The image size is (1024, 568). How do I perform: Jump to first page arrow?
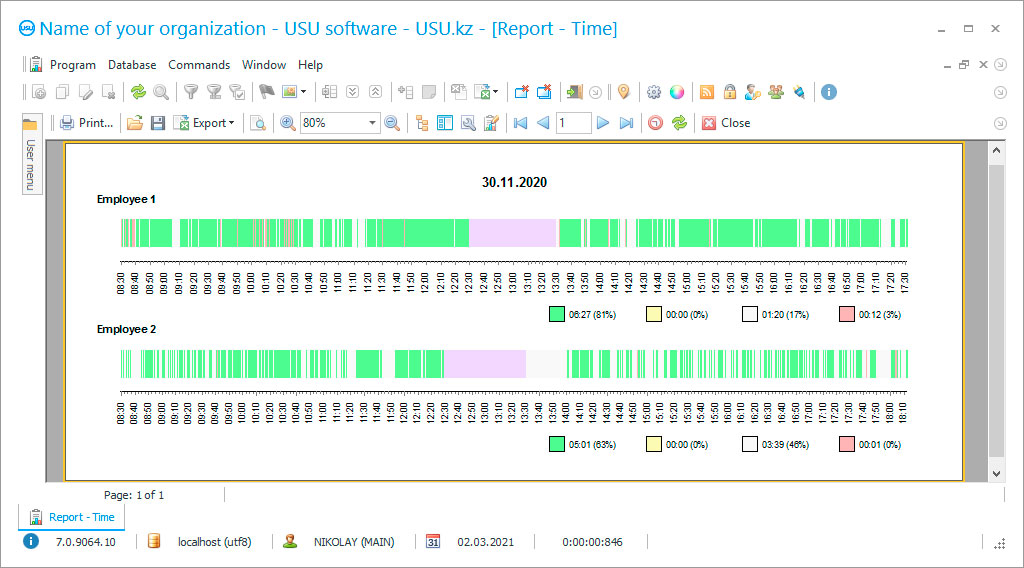tap(520, 123)
